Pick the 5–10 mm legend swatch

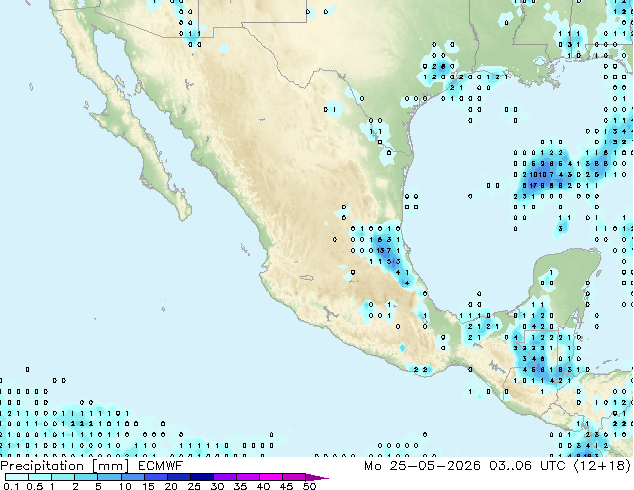coord(109,477)
